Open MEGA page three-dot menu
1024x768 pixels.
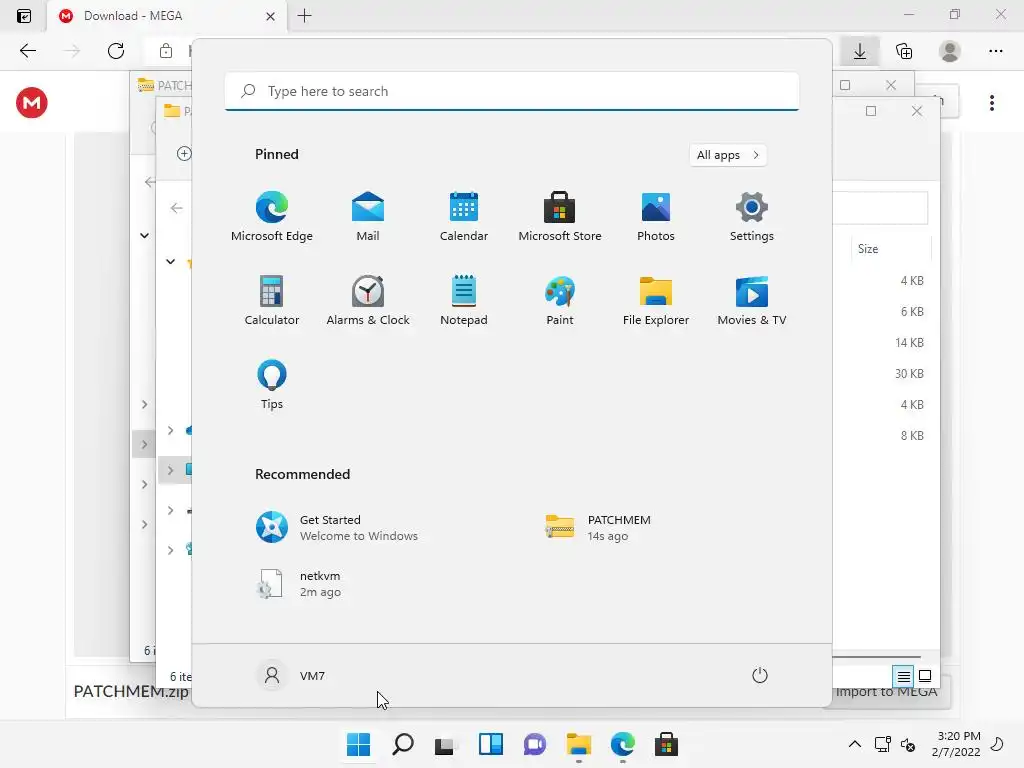991,103
